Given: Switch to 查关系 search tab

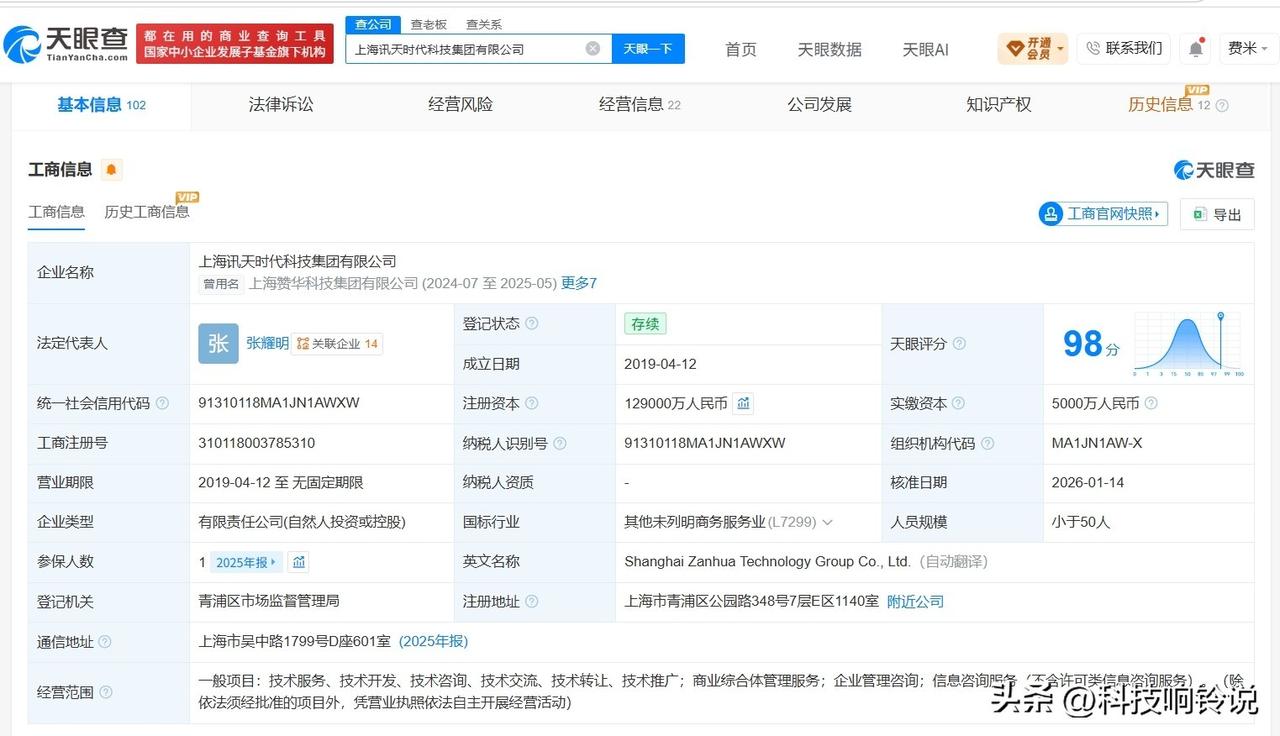Looking at the screenshot, I should click(x=484, y=24).
